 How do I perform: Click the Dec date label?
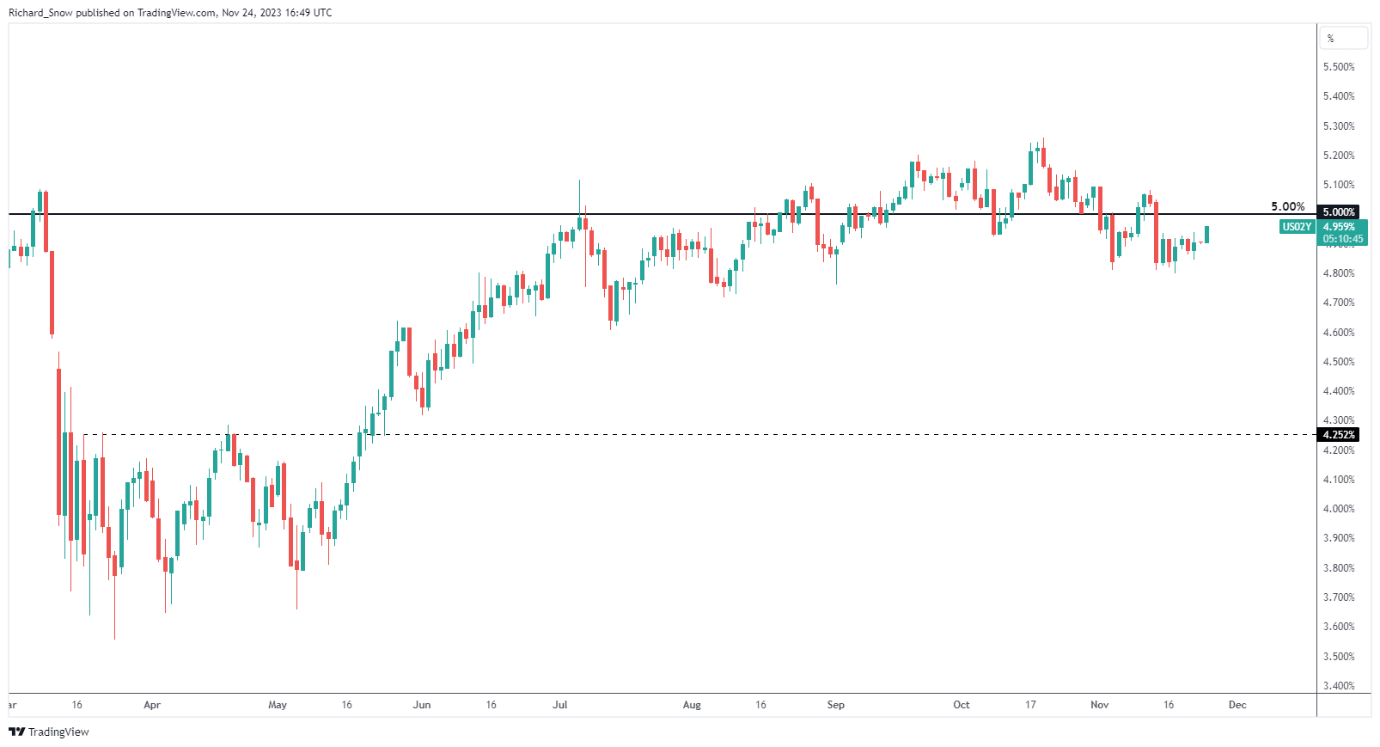[1236, 704]
